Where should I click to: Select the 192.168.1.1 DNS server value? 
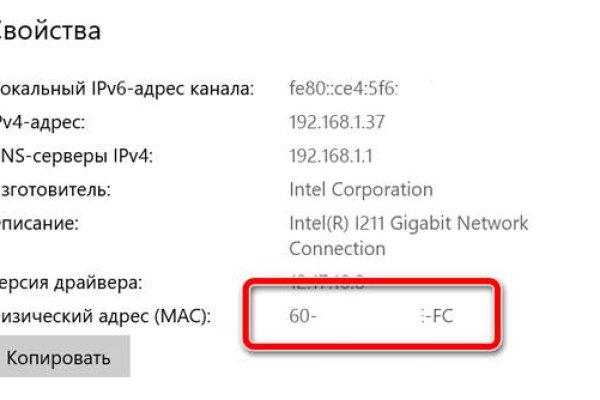331,155
